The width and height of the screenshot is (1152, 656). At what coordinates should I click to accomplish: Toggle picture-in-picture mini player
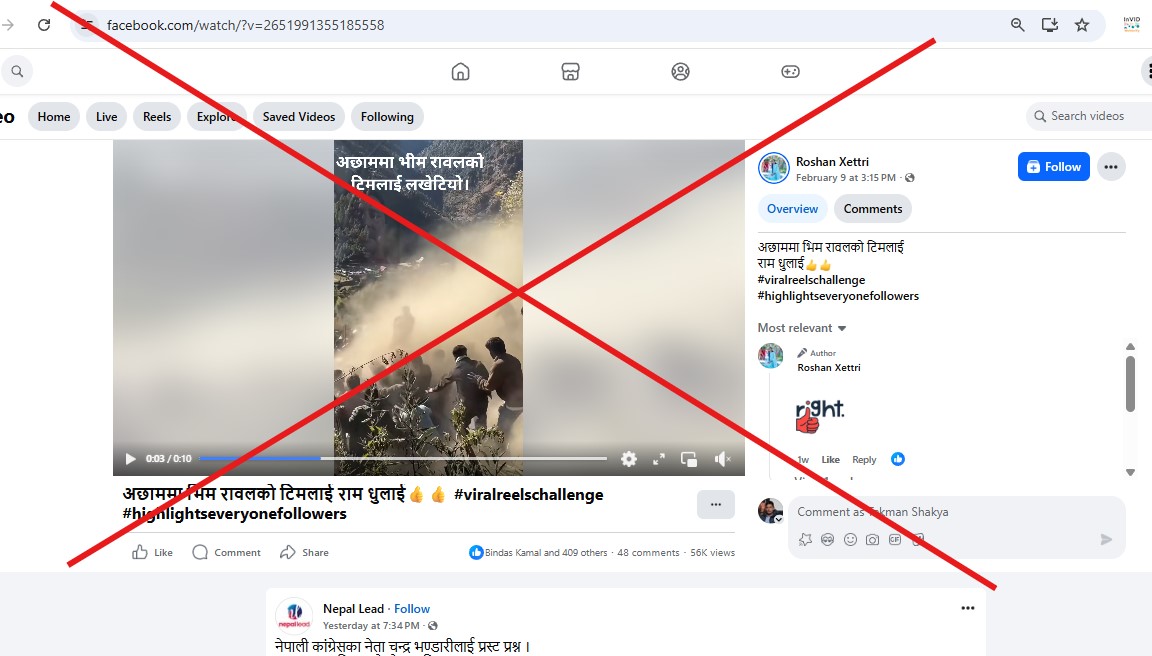click(x=689, y=459)
